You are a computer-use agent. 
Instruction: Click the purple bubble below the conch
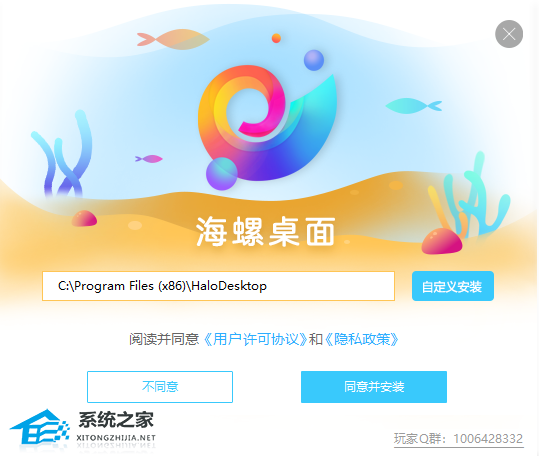coord(221,174)
